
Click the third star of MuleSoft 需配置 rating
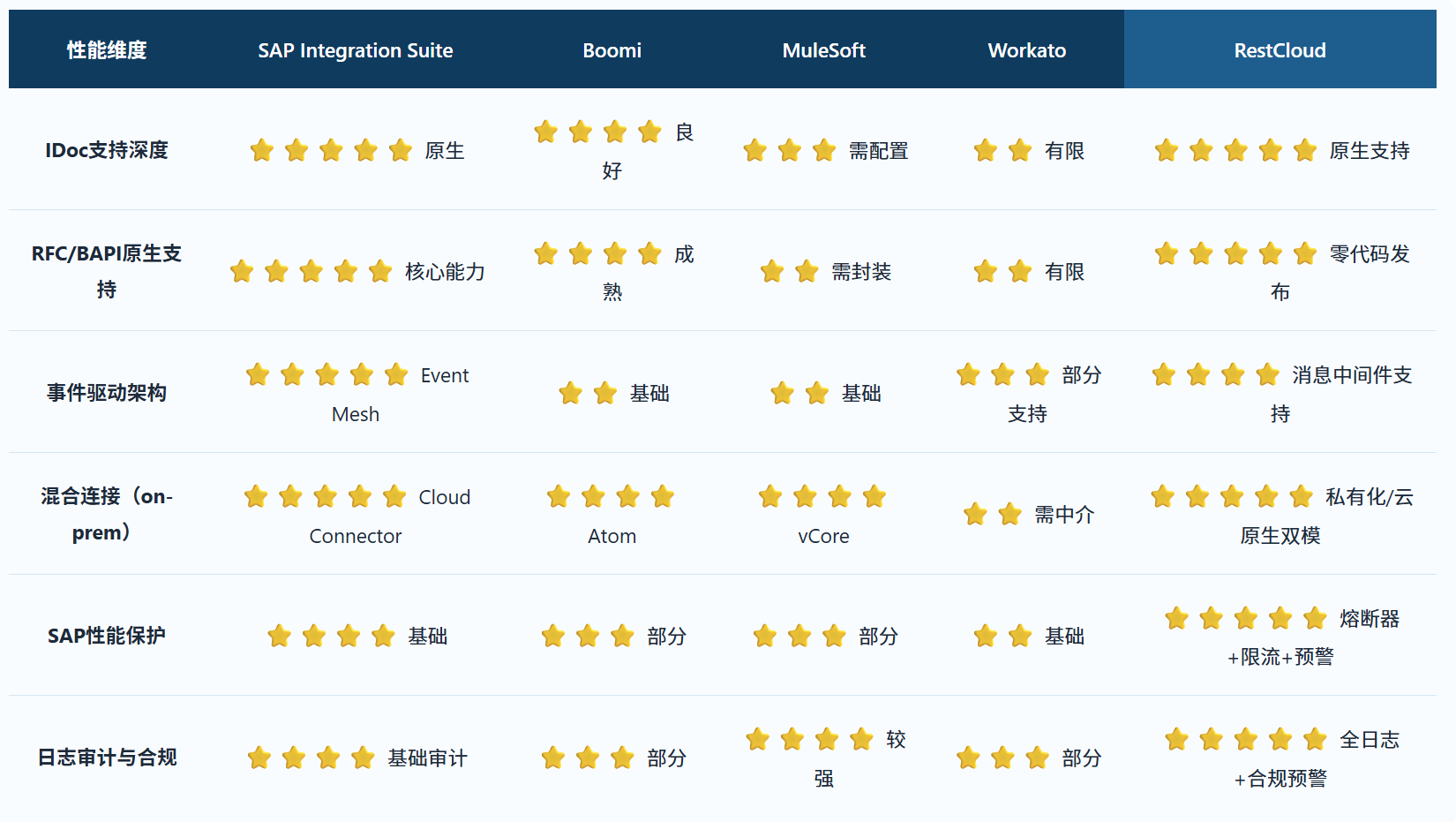point(824,150)
